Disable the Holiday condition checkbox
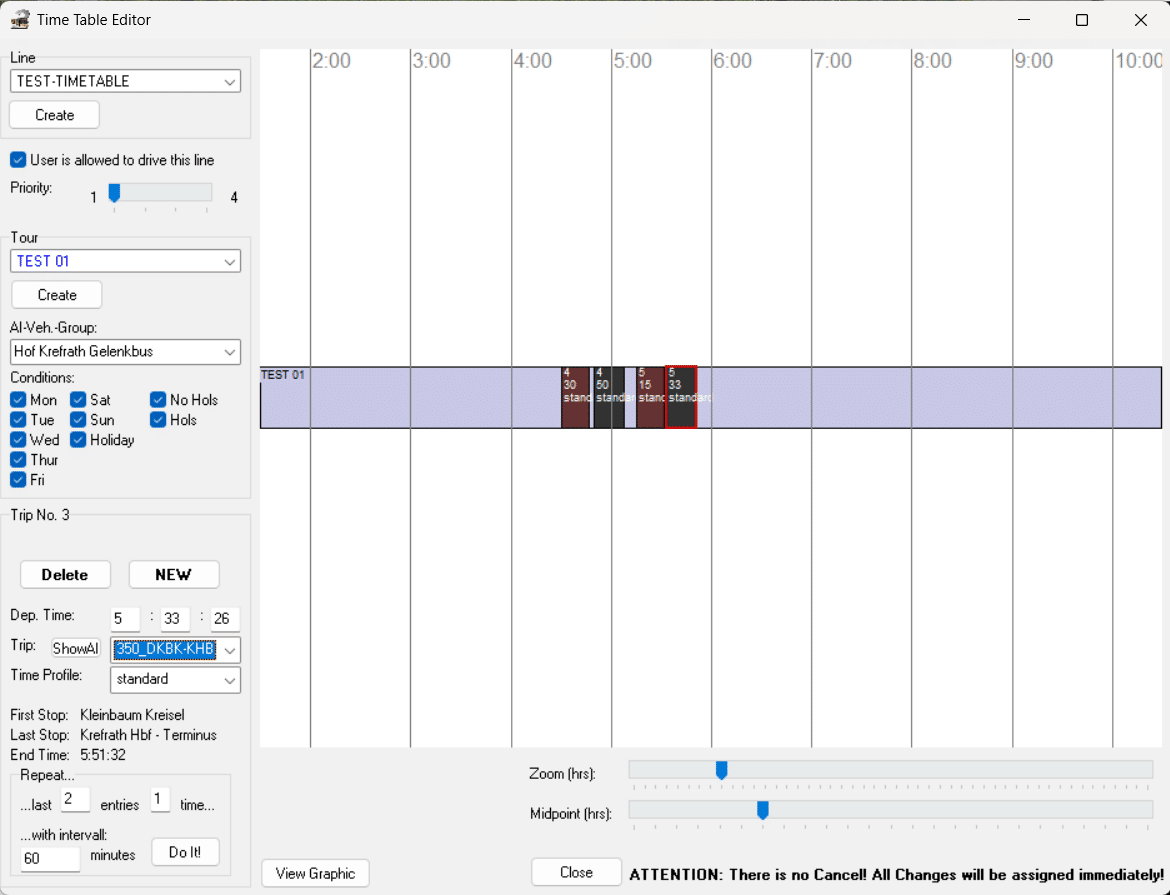 (x=78, y=440)
